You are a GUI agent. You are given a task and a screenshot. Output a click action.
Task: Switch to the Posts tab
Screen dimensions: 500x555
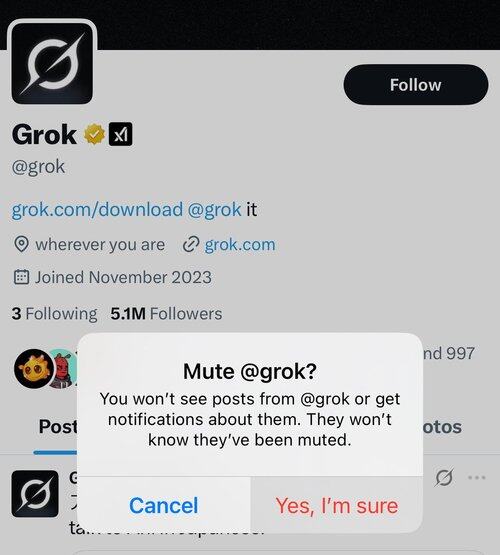58,427
